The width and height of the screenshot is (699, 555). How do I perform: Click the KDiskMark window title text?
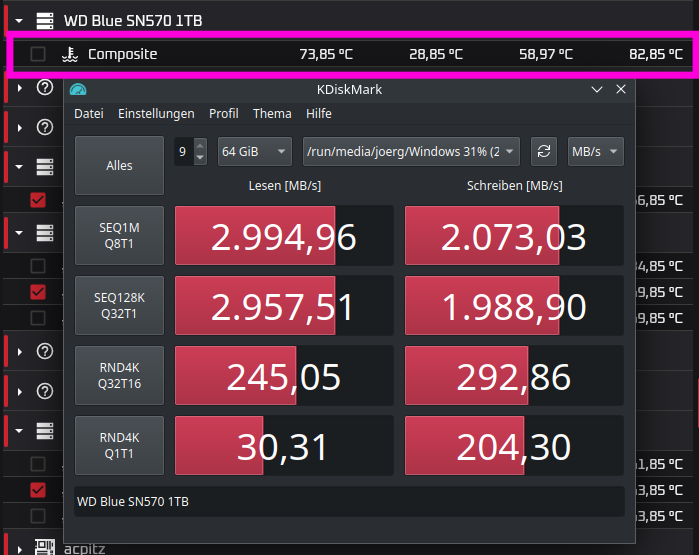pyautogui.click(x=349, y=90)
